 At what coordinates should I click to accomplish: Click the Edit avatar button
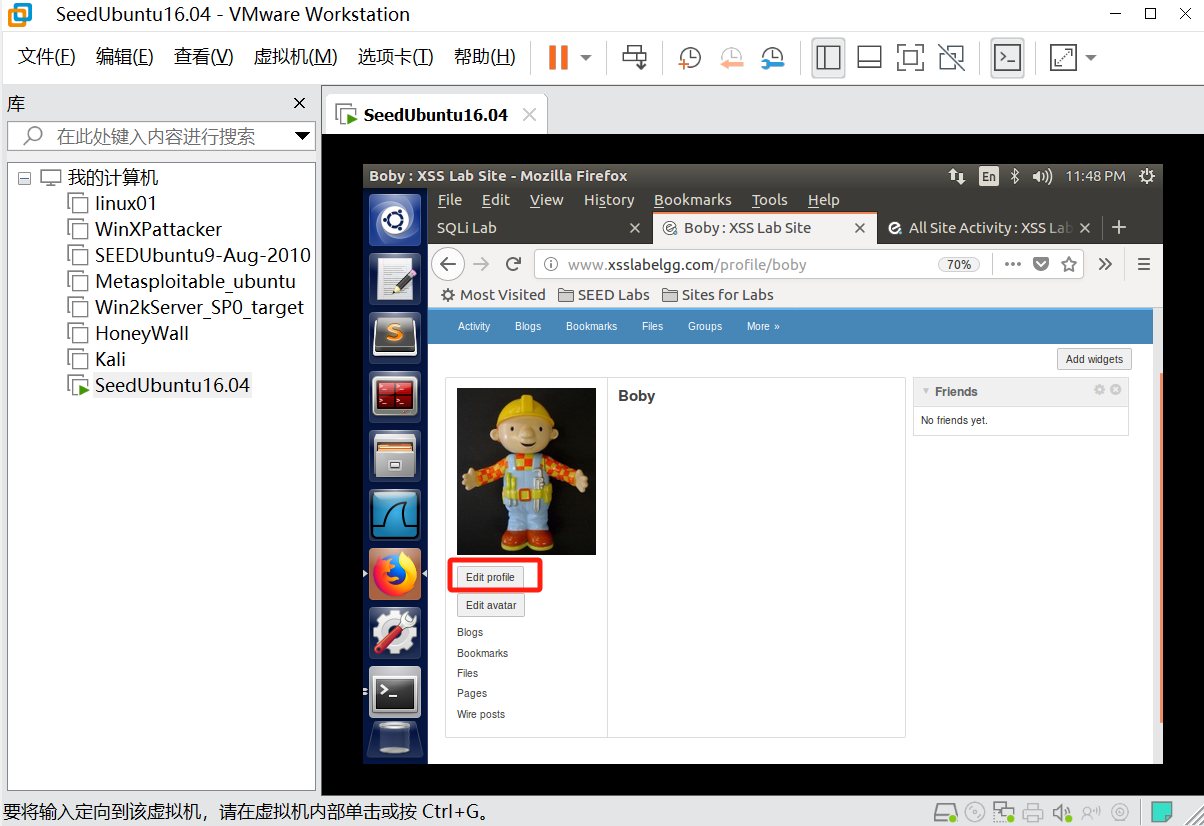(x=490, y=605)
